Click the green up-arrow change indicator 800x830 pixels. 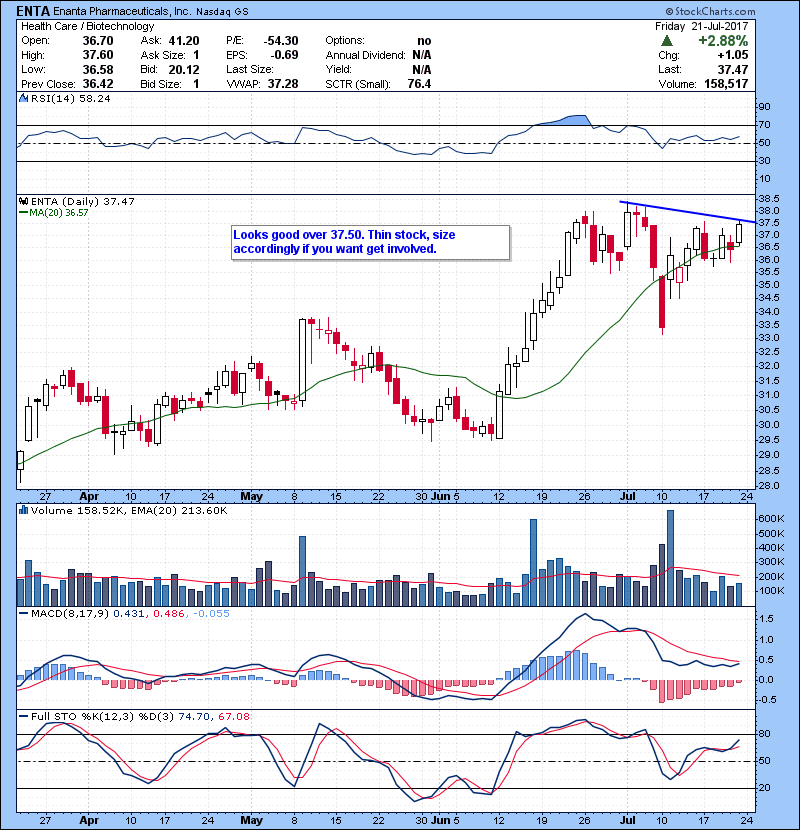coord(667,41)
